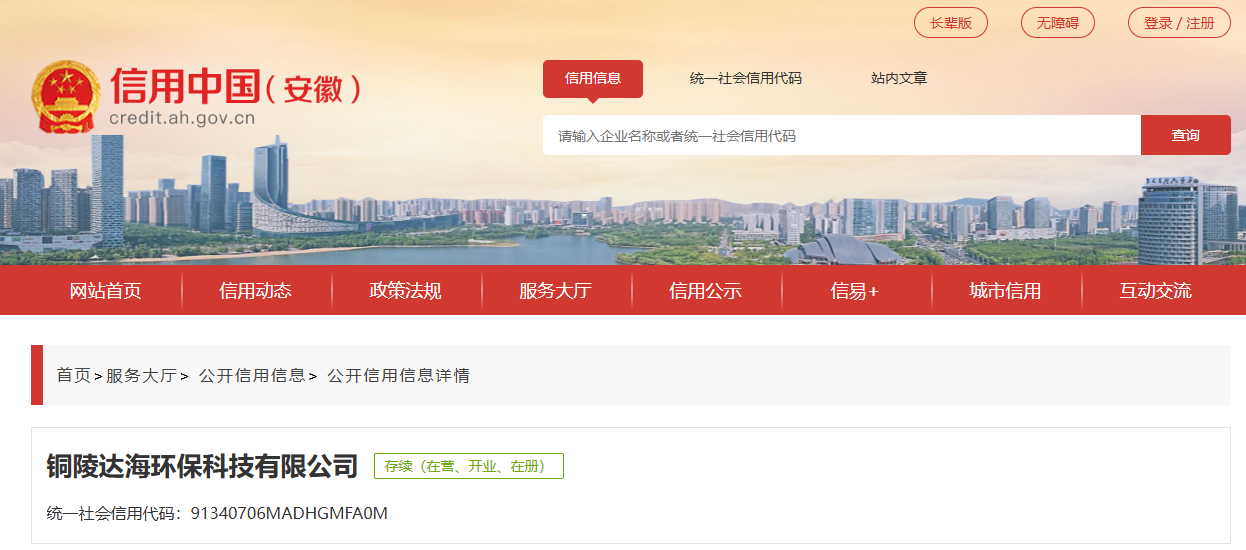This screenshot has height=550, width=1246.
Task: Click the 信用中国（安徽） site title
Action: click(x=236, y=86)
